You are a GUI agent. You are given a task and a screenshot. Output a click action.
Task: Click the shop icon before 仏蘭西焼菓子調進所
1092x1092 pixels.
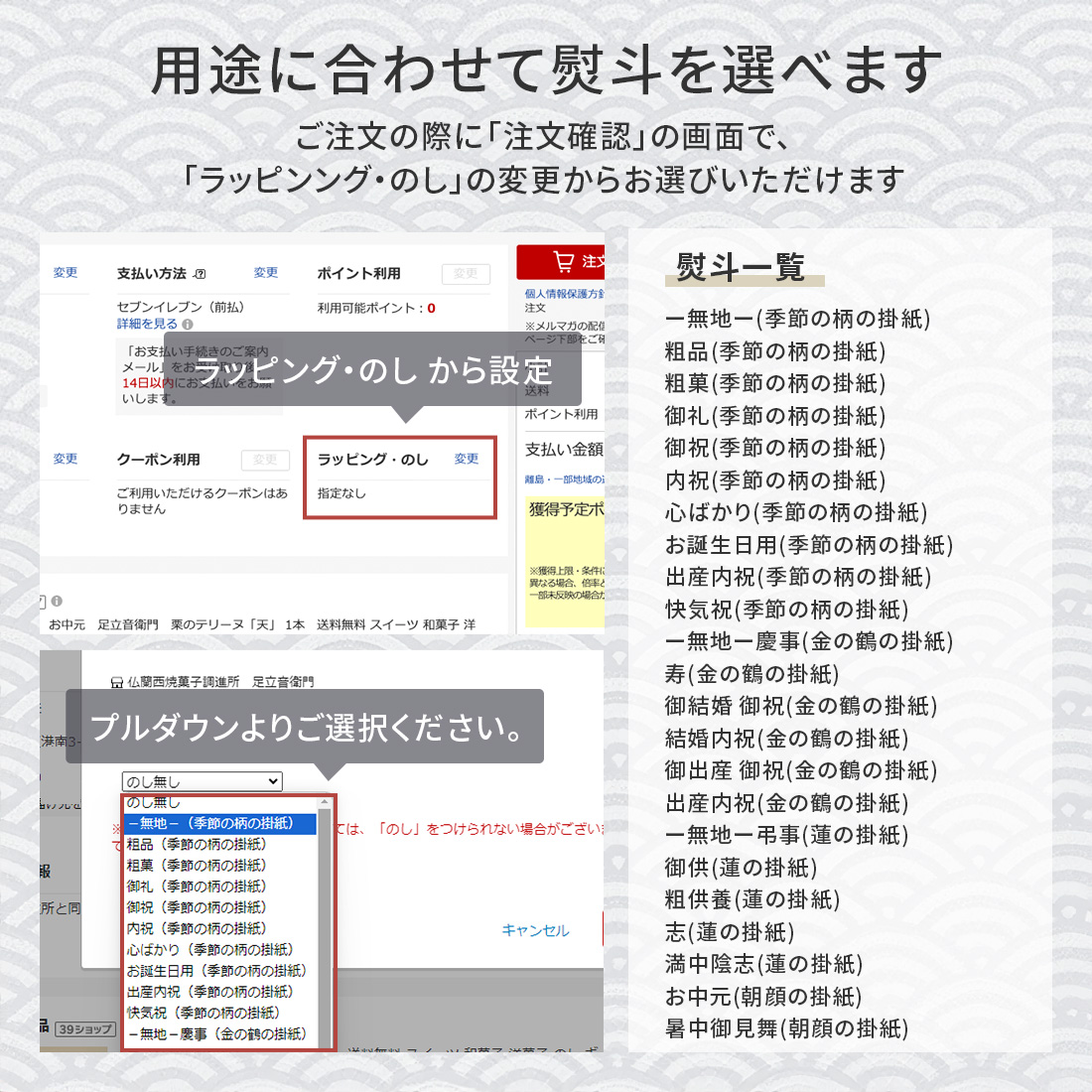[x=116, y=682]
